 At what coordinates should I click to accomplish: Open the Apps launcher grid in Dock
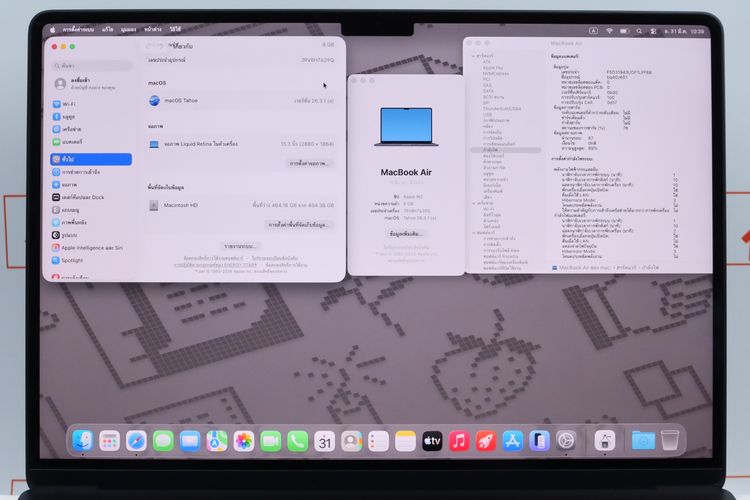point(109,441)
